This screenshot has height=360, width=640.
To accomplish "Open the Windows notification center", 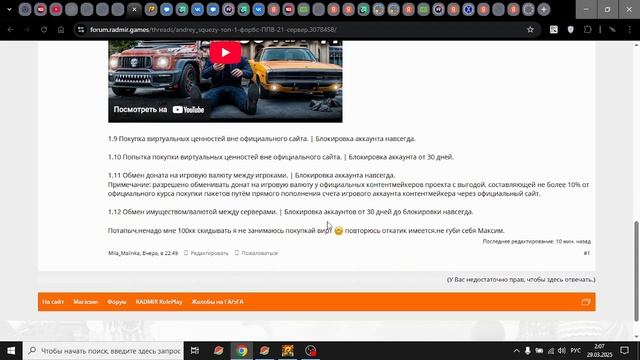I will click(x=624, y=351).
